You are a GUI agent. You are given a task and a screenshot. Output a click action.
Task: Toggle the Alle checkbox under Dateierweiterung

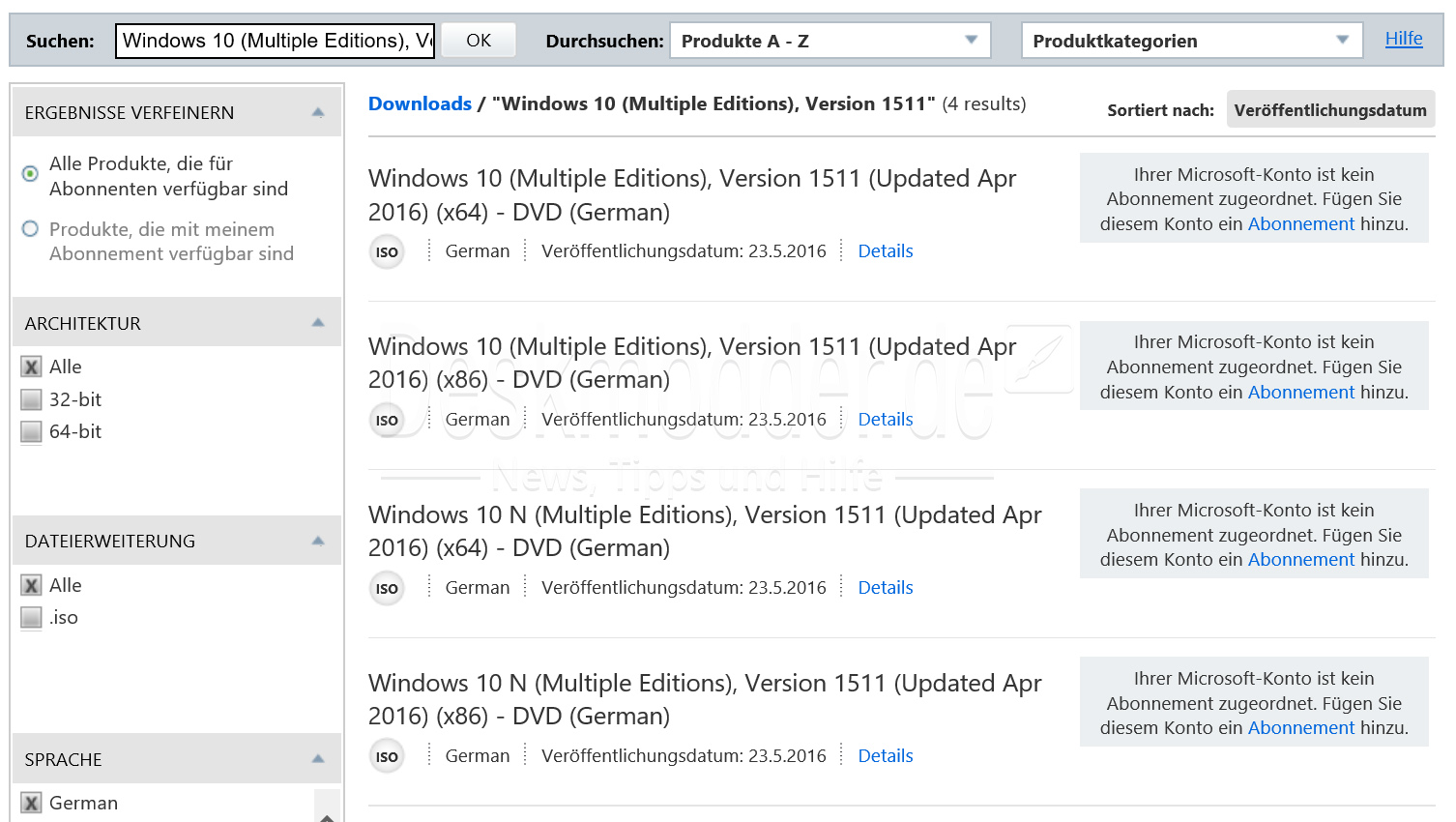coord(32,586)
